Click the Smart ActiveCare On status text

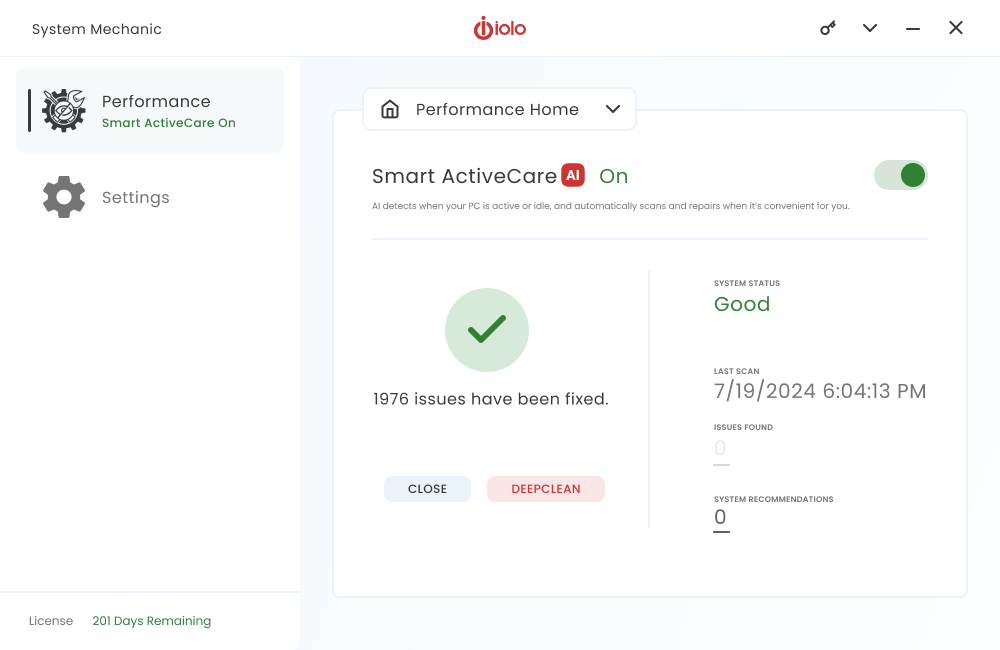(169, 122)
